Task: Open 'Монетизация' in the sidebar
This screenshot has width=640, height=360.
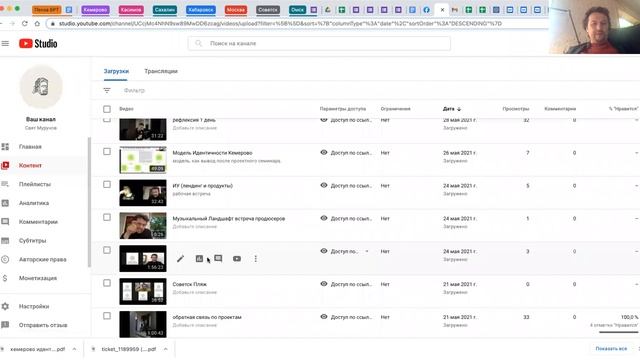Action: [38, 278]
